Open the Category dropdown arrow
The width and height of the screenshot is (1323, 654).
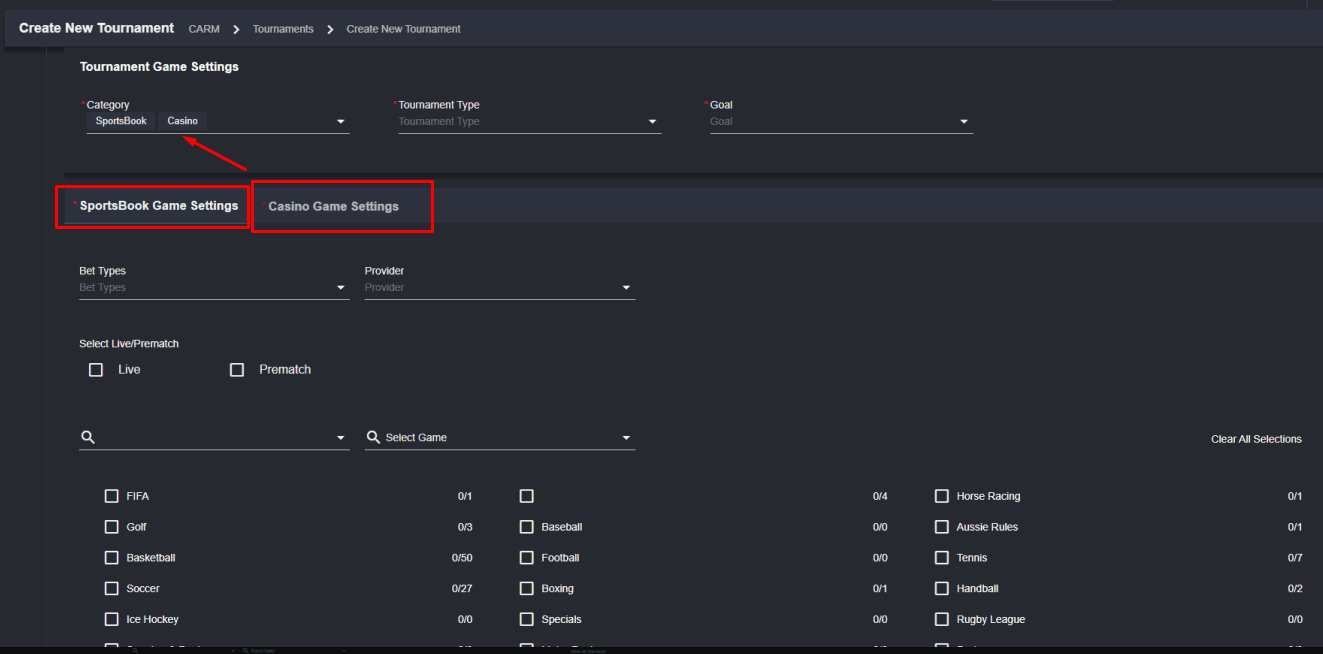click(341, 122)
